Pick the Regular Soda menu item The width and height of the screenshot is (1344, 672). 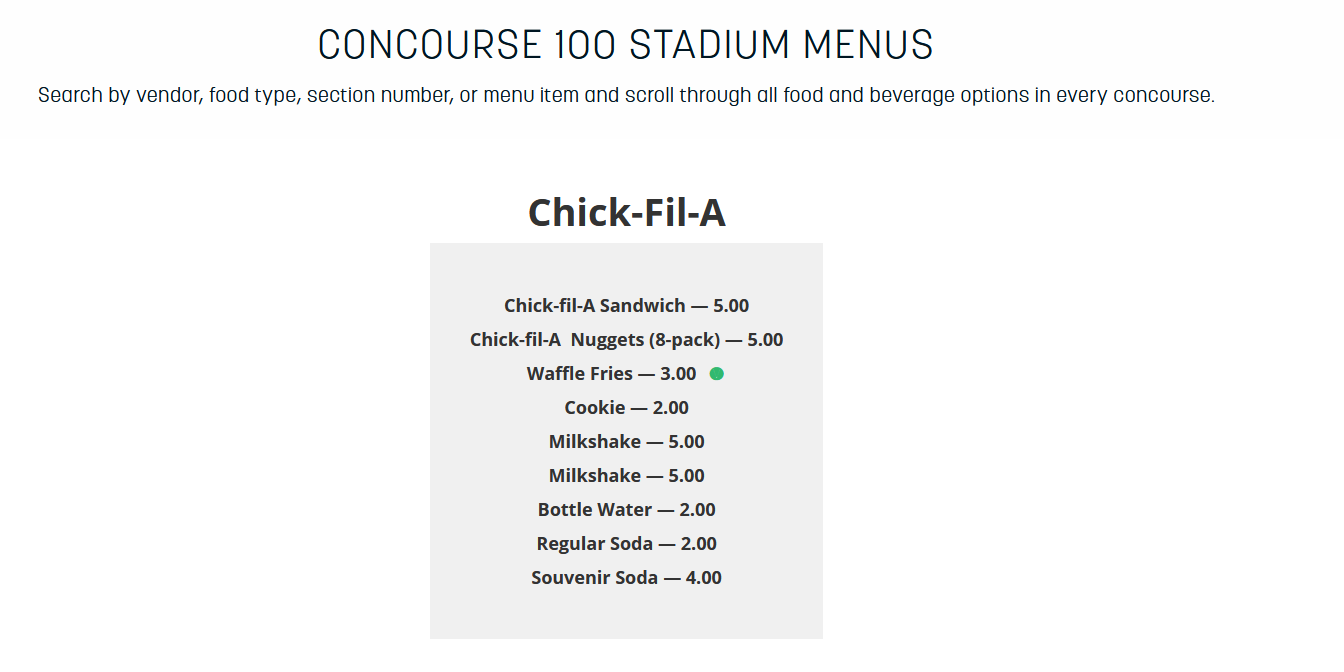click(x=626, y=544)
